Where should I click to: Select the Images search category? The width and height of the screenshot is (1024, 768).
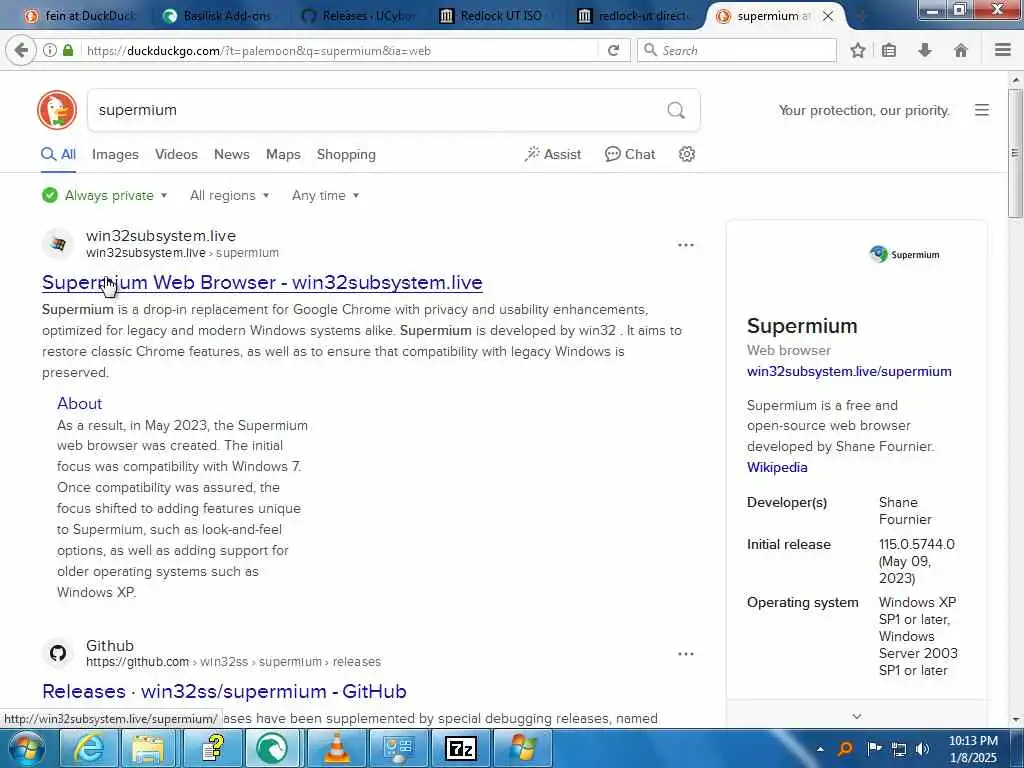(x=115, y=154)
